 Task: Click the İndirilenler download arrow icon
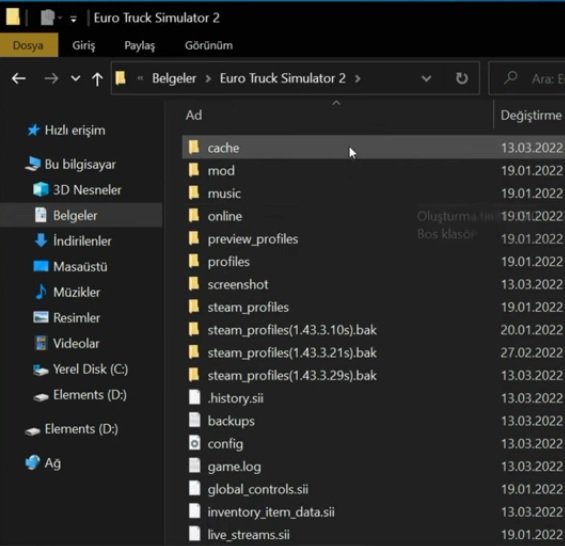41,240
